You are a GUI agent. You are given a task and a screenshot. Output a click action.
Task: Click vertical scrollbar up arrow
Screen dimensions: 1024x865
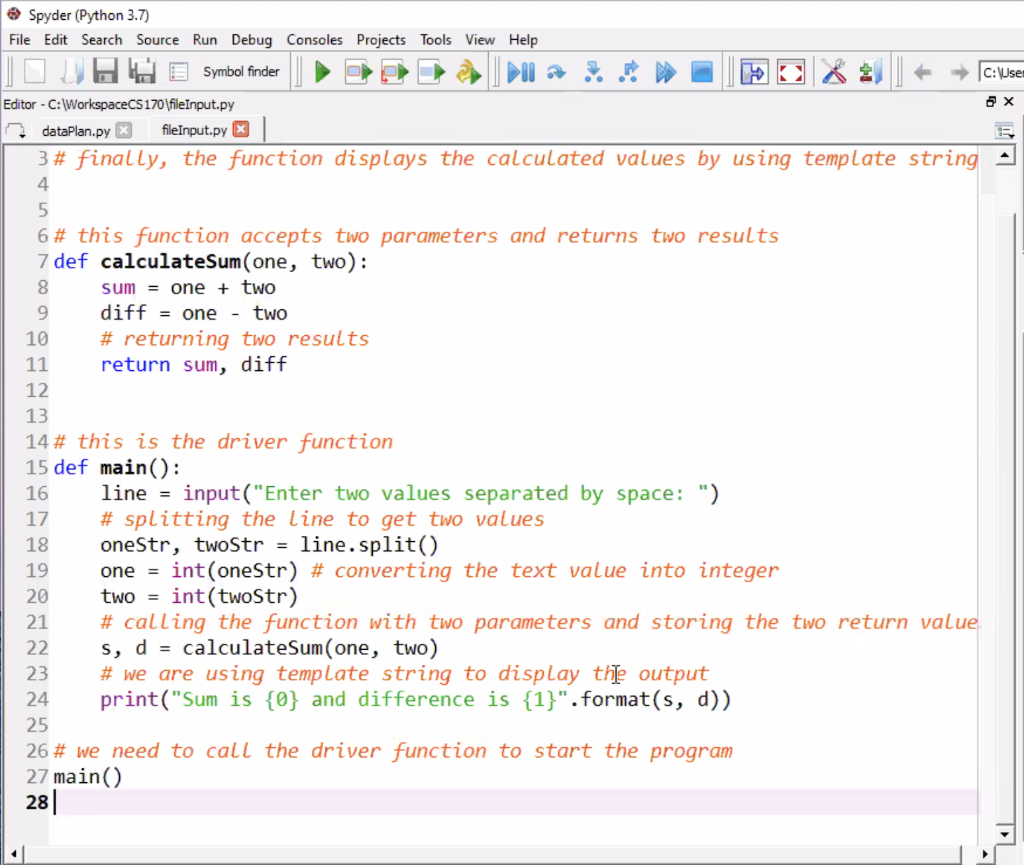point(1005,156)
